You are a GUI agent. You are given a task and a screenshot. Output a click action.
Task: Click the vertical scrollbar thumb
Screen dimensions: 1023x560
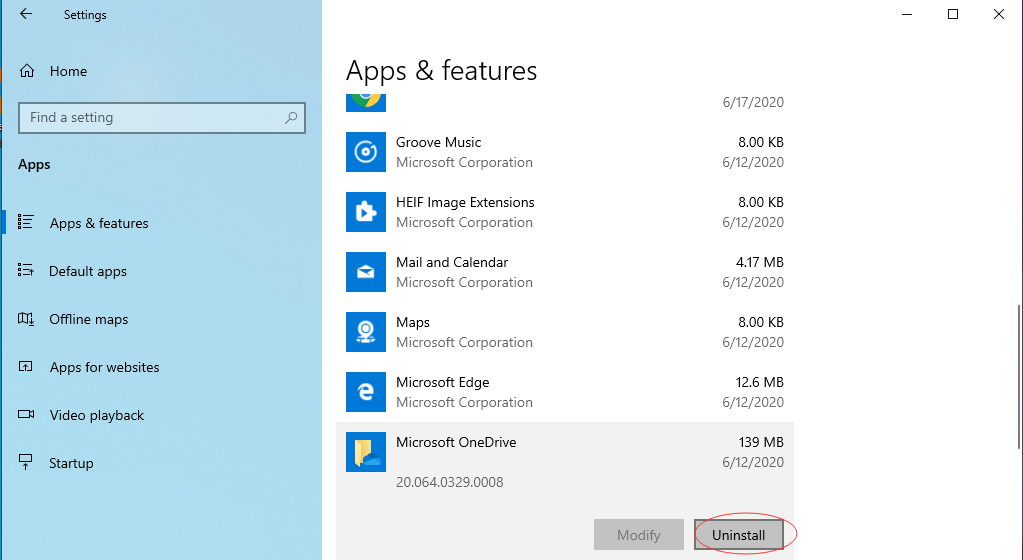pos(1019,377)
